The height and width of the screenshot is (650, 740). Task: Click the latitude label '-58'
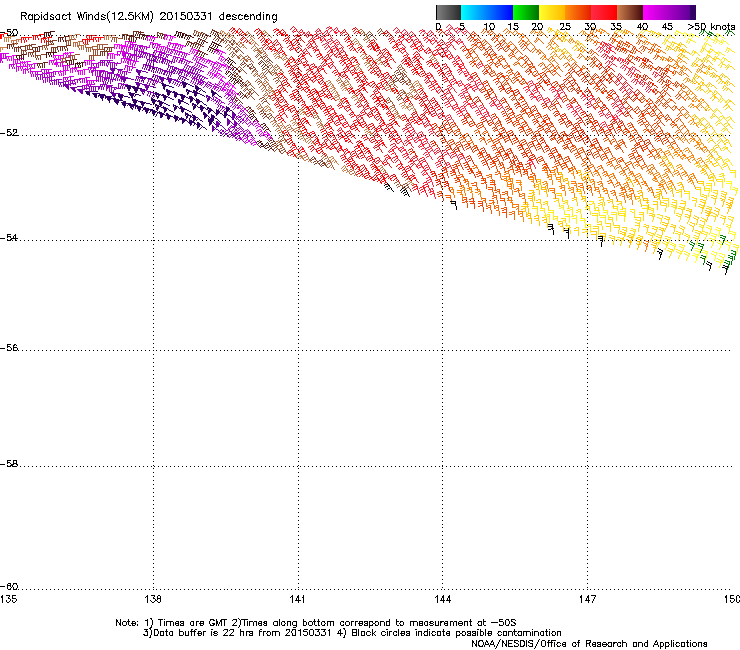(x=9, y=464)
